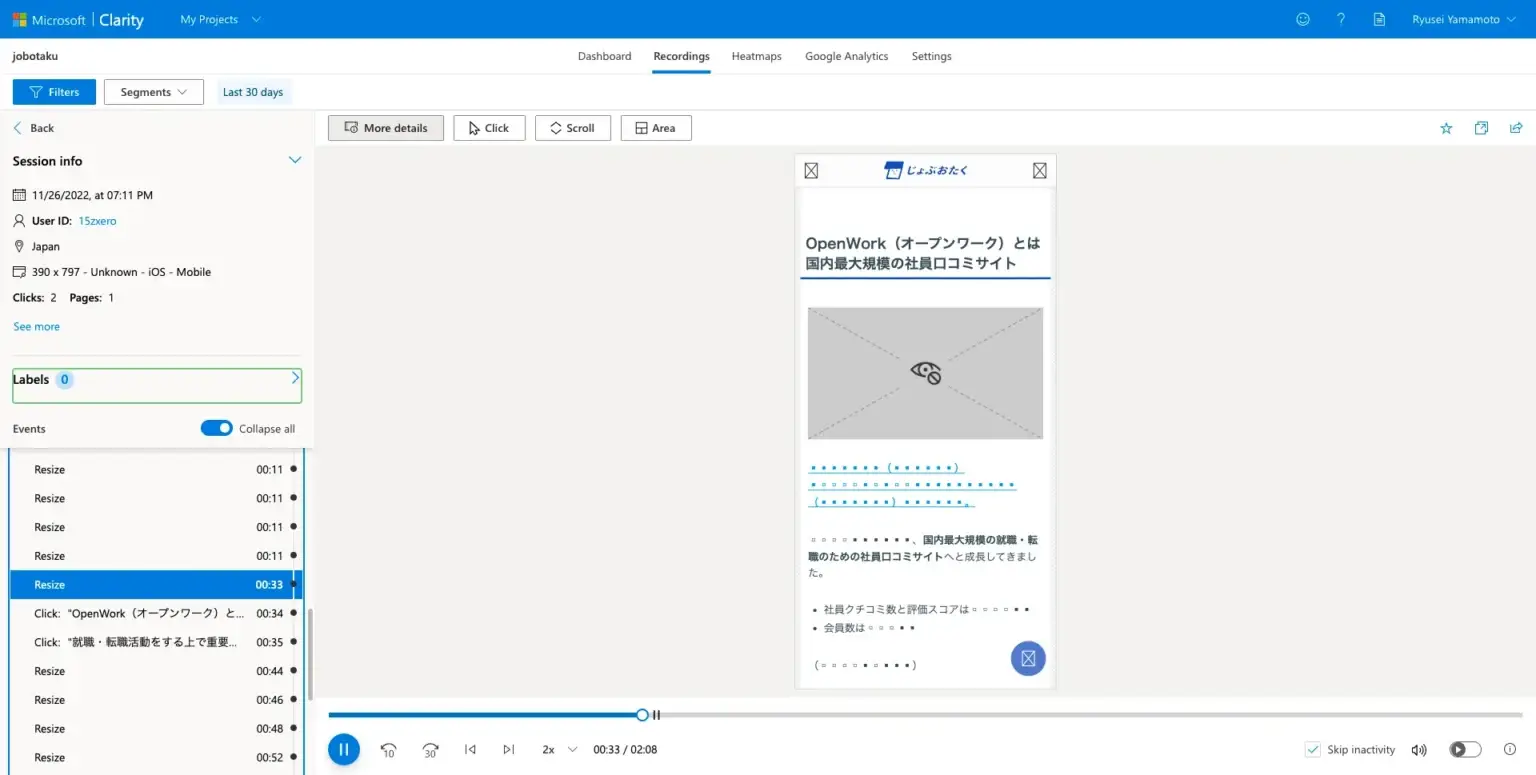Uncheck Skip inactivity checkbox

coord(1313,749)
